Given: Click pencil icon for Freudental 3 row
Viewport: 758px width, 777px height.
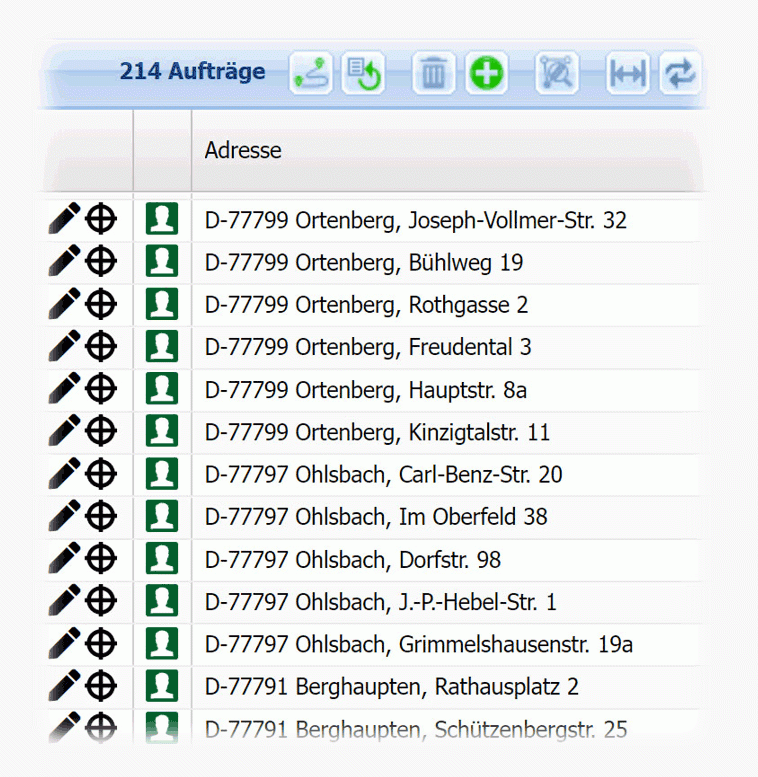Looking at the screenshot, I should click(x=63, y=346).
